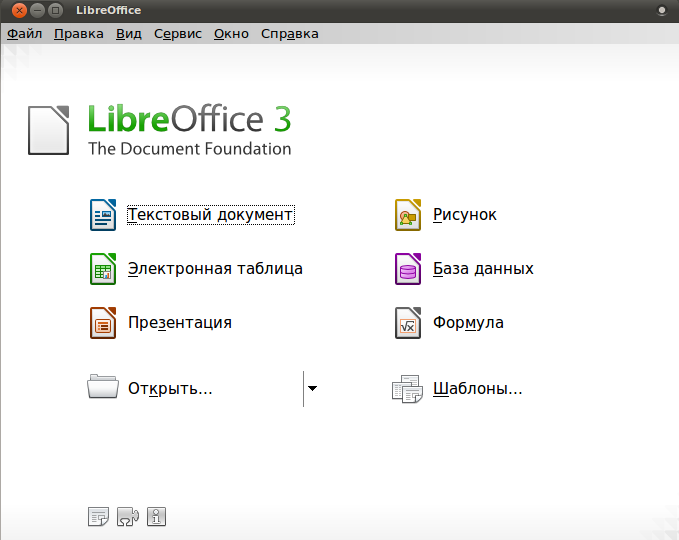679x540 pixels.
Task: Open the Вид menu
Action: 129,34
